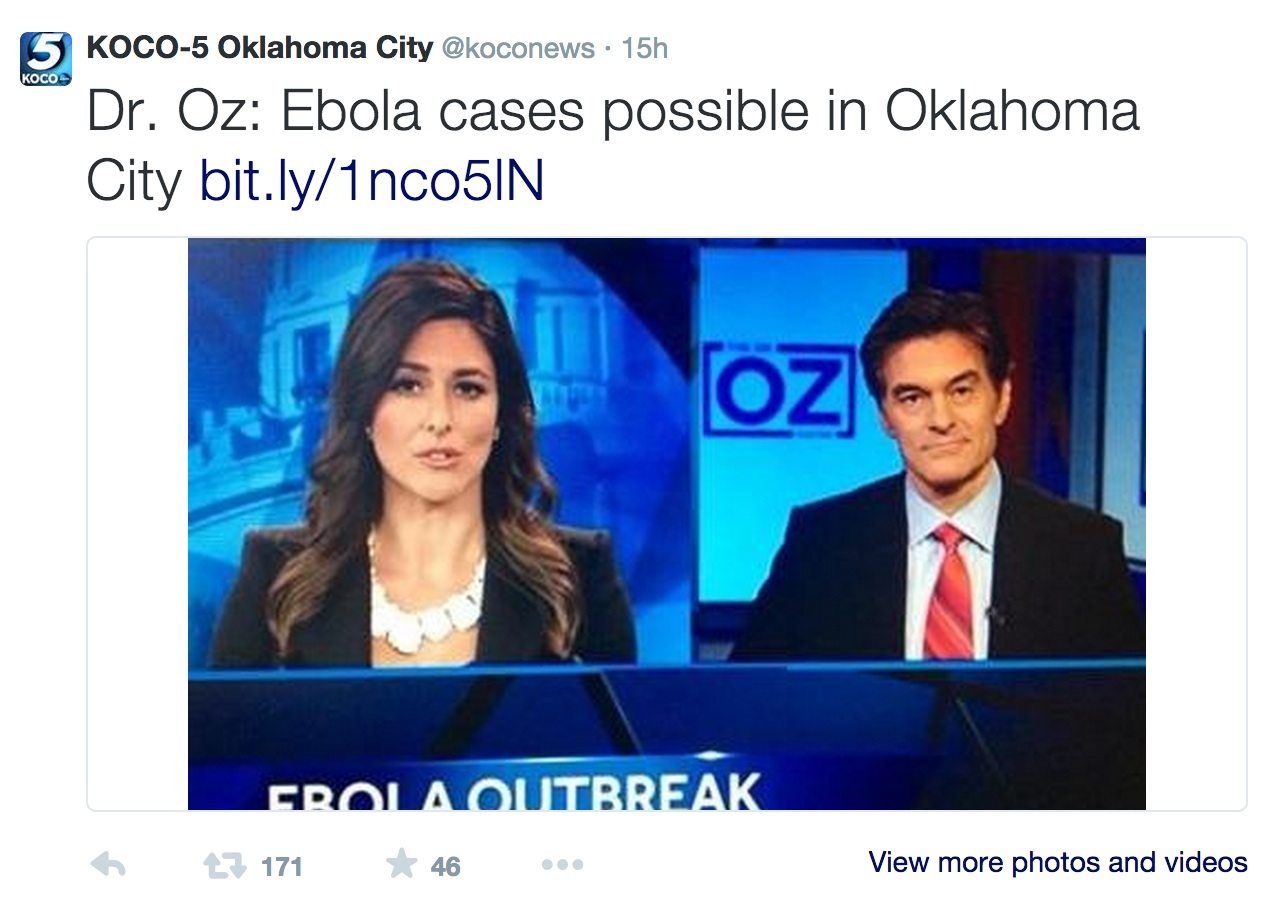Open the KOCO-5 Oklahoma City account name
1270x900 pixels.
[260, 47]
